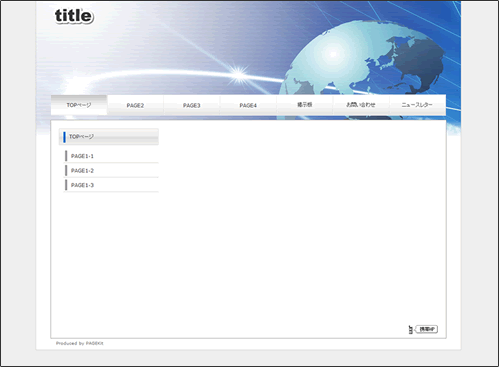Click the title logo in the header

coord(74,16)
